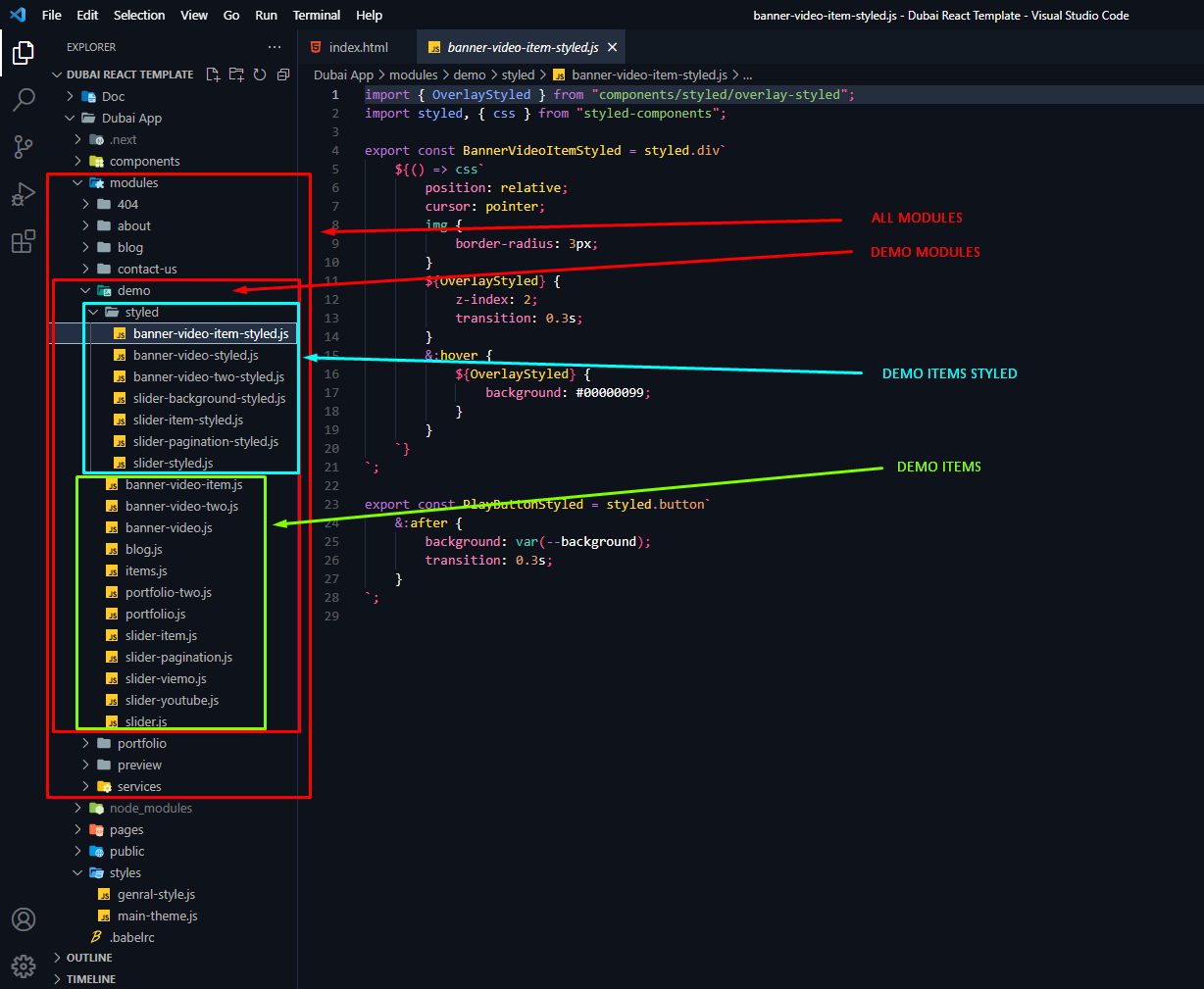Open banner-video-two-styled.js file

(x=209, y=376)
